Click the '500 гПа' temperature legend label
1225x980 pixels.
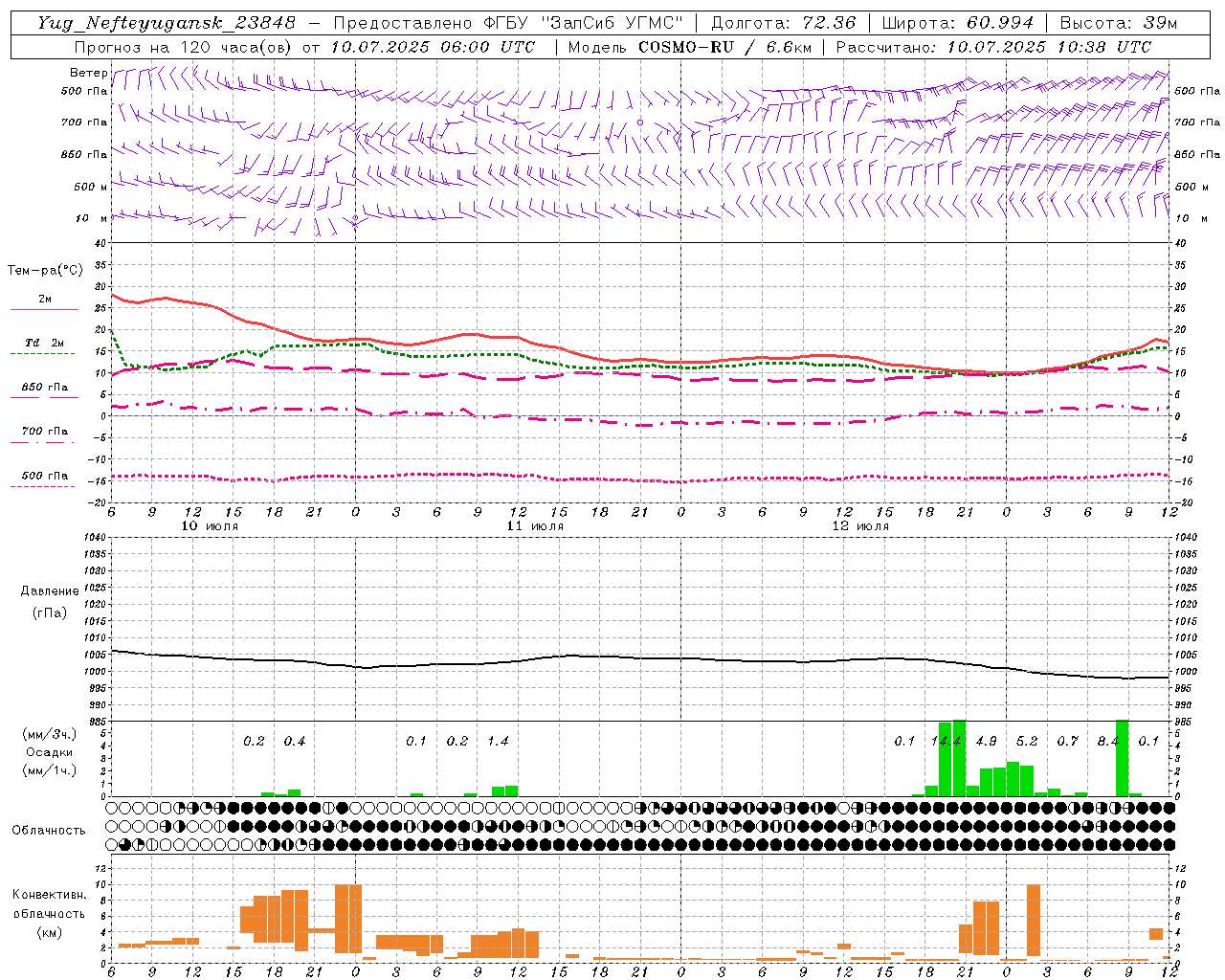[44, 476]
